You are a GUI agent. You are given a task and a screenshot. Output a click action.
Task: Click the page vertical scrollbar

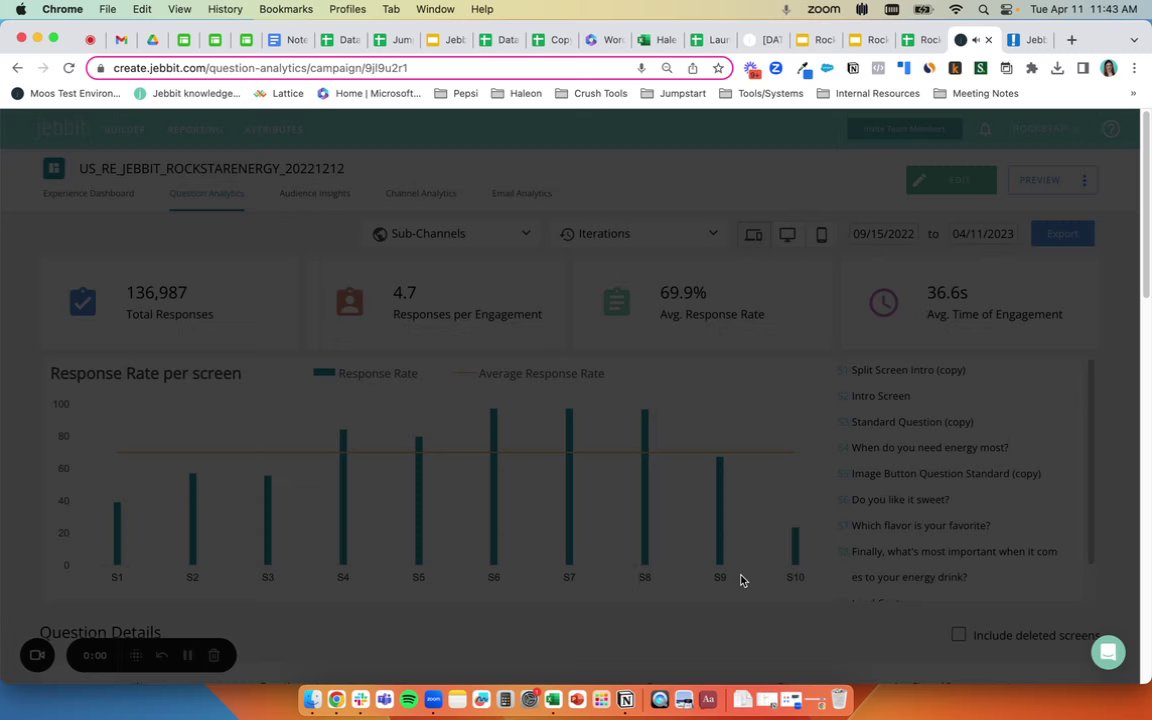coord(1146,206)
